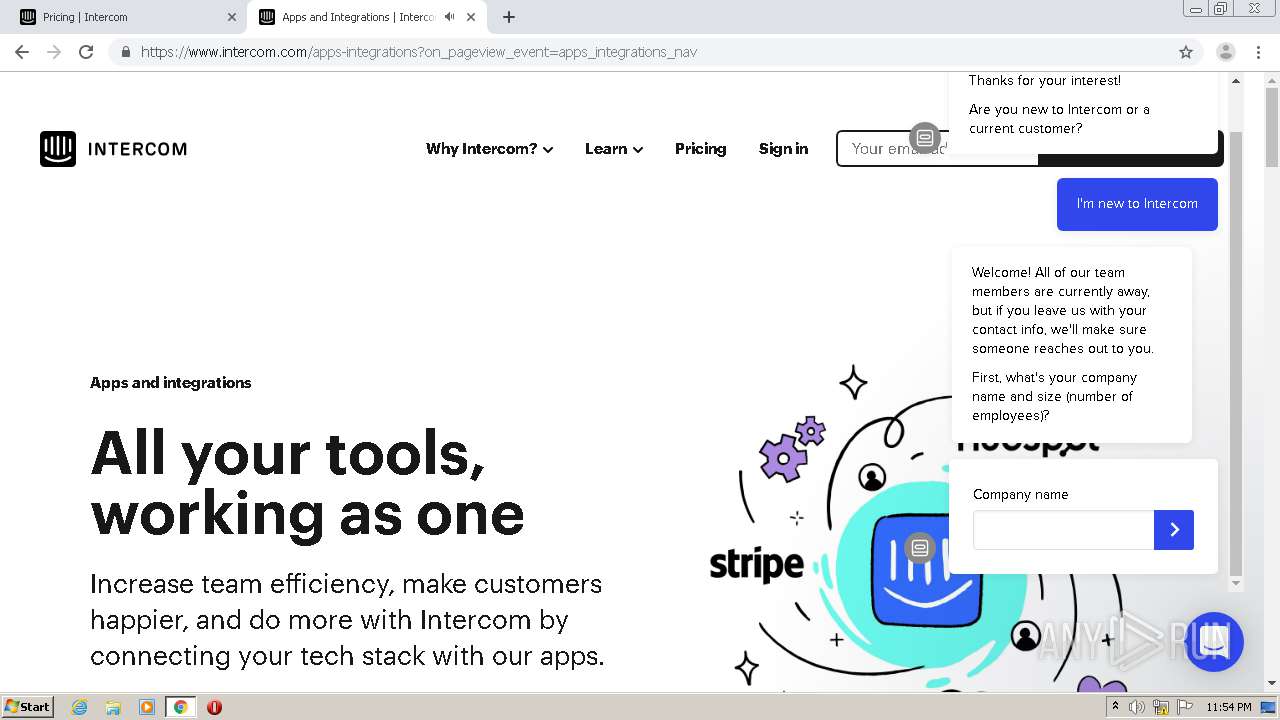1280x720 pixels.
Task: Click the chat panel scrollbar thumb
Action: 1236,355
